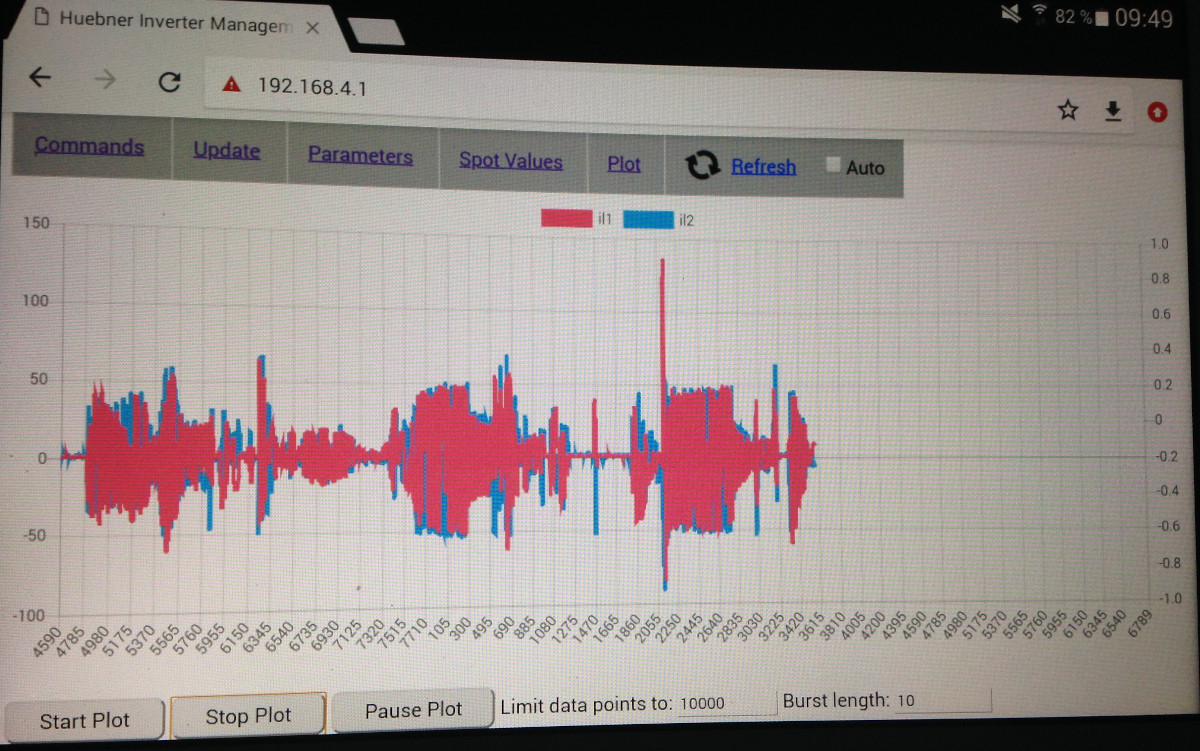This screenshot has width=1200, height=751.
Task: Open the Update page link
Action: click(x=227, y=150)
